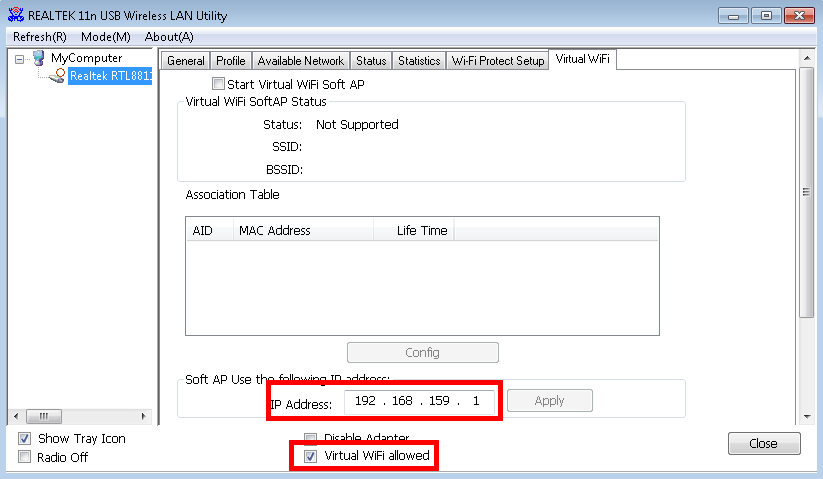Image resolution: width=823 pixels, height=479 pixels.
Task: Open the Wi-Fi Protect Setup tab
Action: click(498, 61)
